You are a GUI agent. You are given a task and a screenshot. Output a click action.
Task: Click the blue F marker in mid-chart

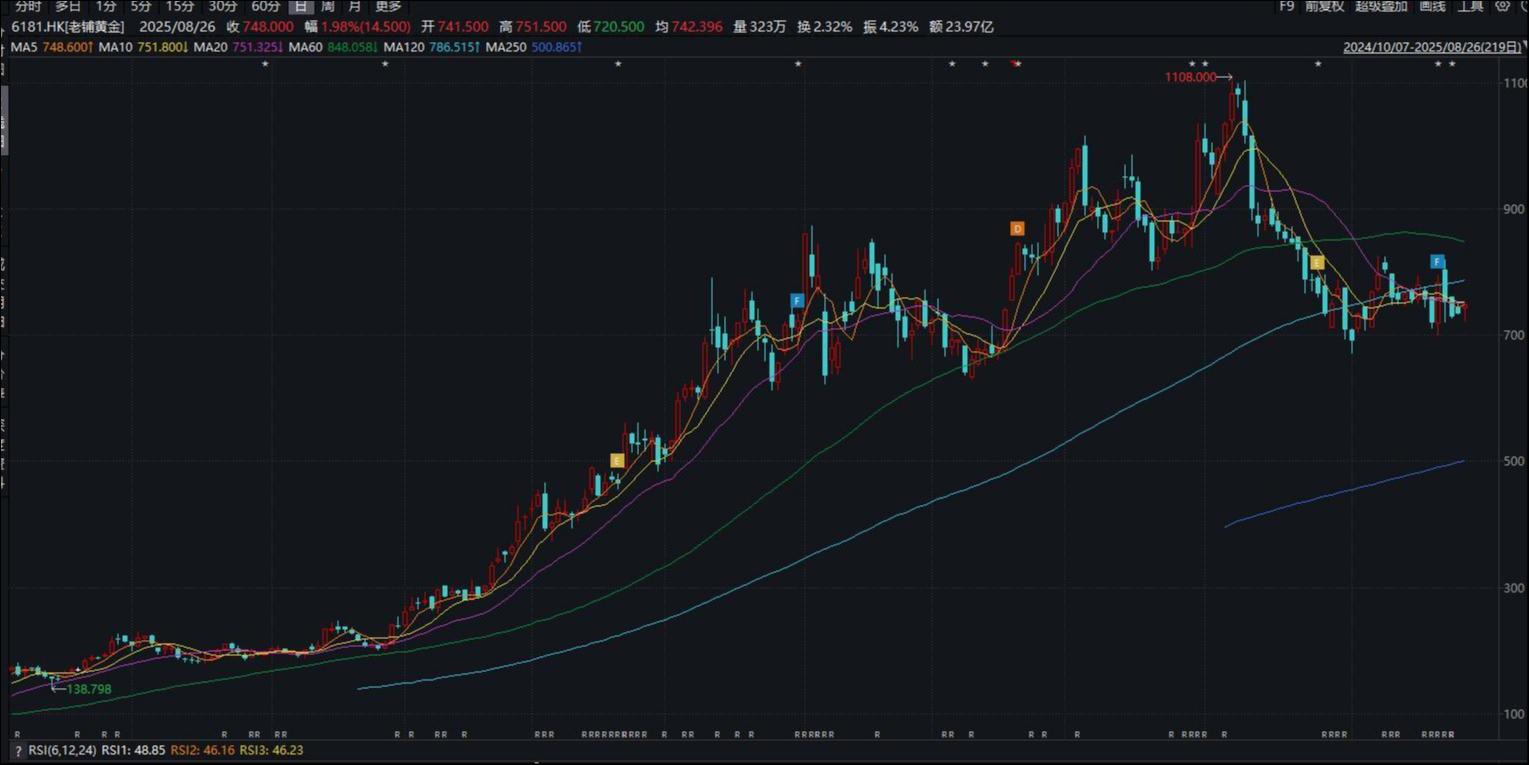[797, 300]
